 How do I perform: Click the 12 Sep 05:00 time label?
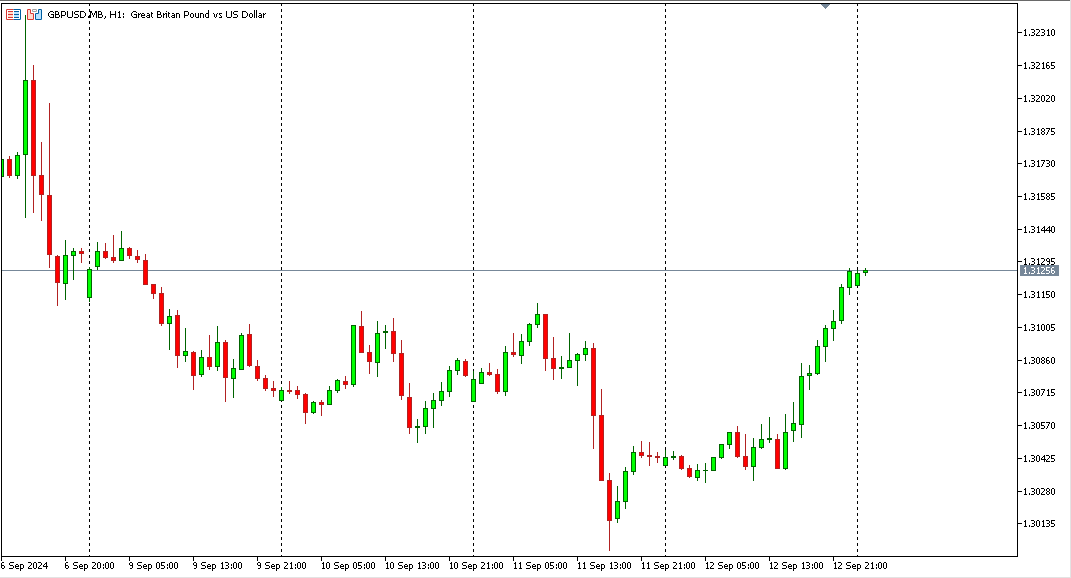pyautogui.click(x=732, y=566)
